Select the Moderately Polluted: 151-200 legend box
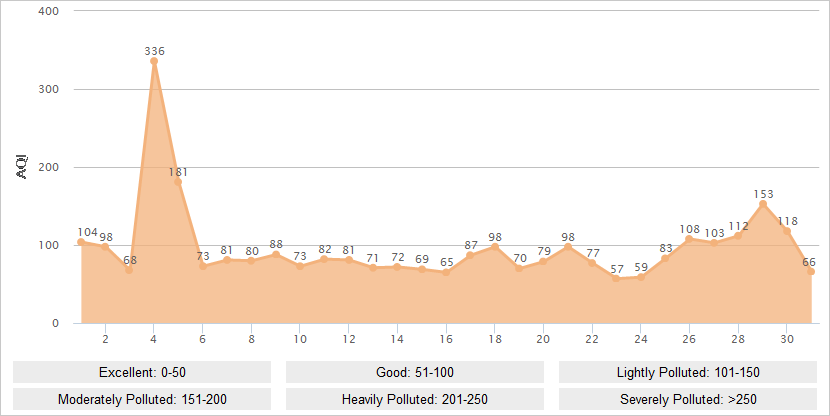This screenshot has width=830, height=416. 142,399
